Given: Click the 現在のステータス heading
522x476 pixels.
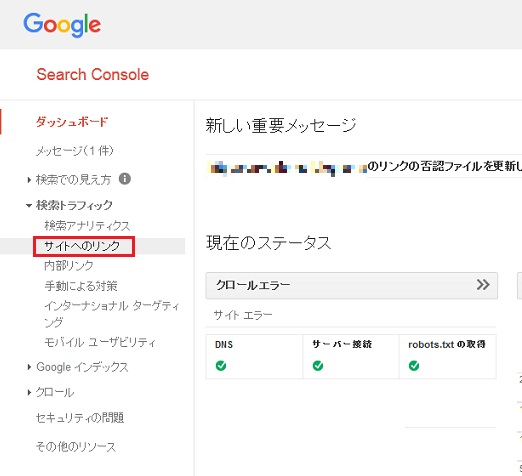Looking at the screenshot, I should click(269, 243).
